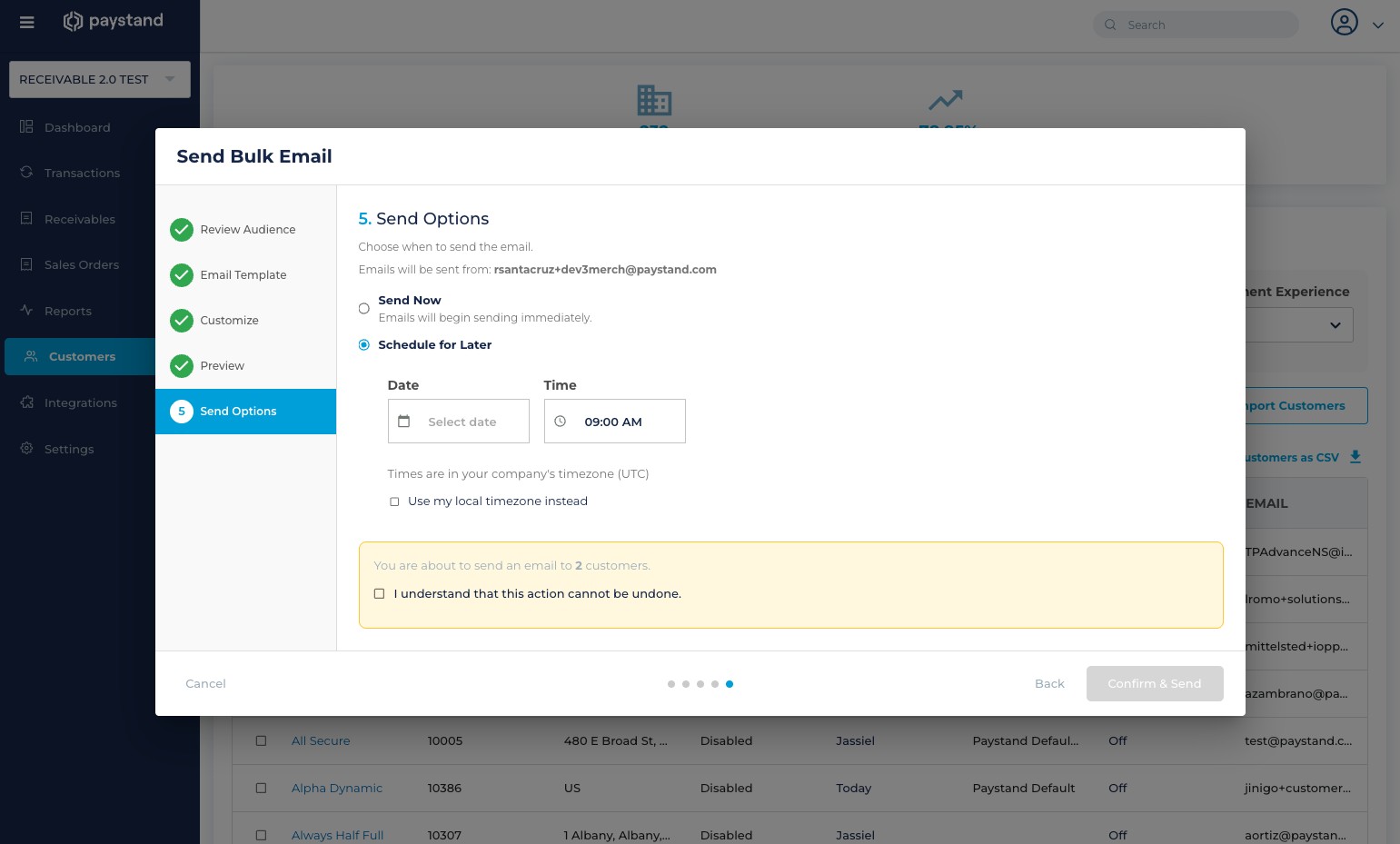
Task: Click the Preview green checkmark
Action: click(182, 366)
